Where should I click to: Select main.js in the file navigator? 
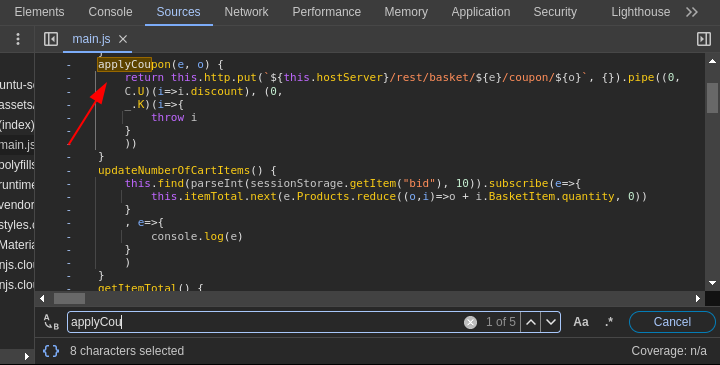click(x=17, y=145)
